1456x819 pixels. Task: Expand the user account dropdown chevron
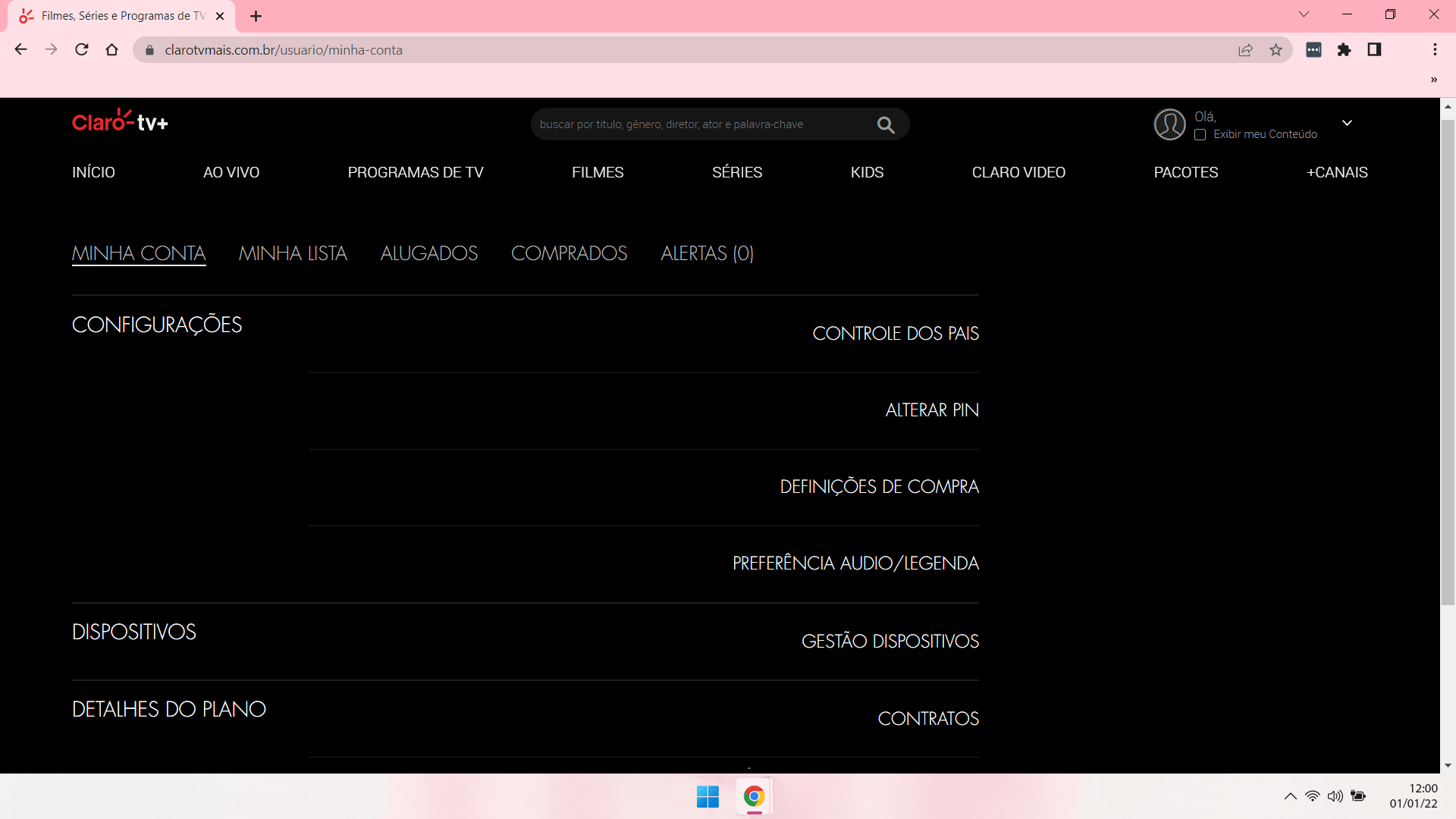point(1347,123)
